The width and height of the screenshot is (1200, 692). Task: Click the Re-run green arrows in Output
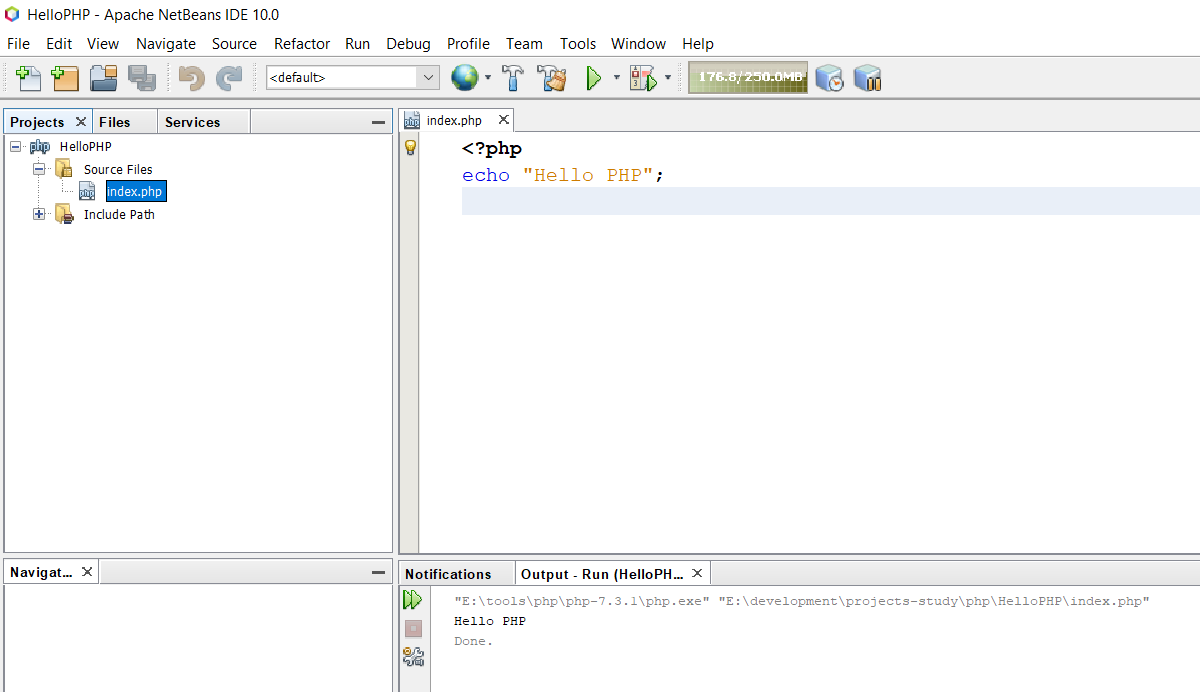pos(412,600)
